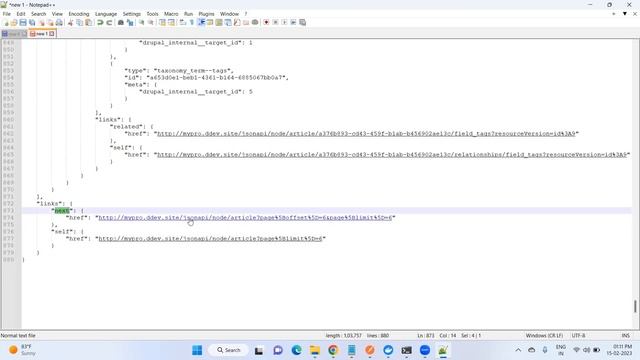Viewport: 640px width, 360px height.
Task: Click the Print toolbar icon
Action: pos(59,22)
